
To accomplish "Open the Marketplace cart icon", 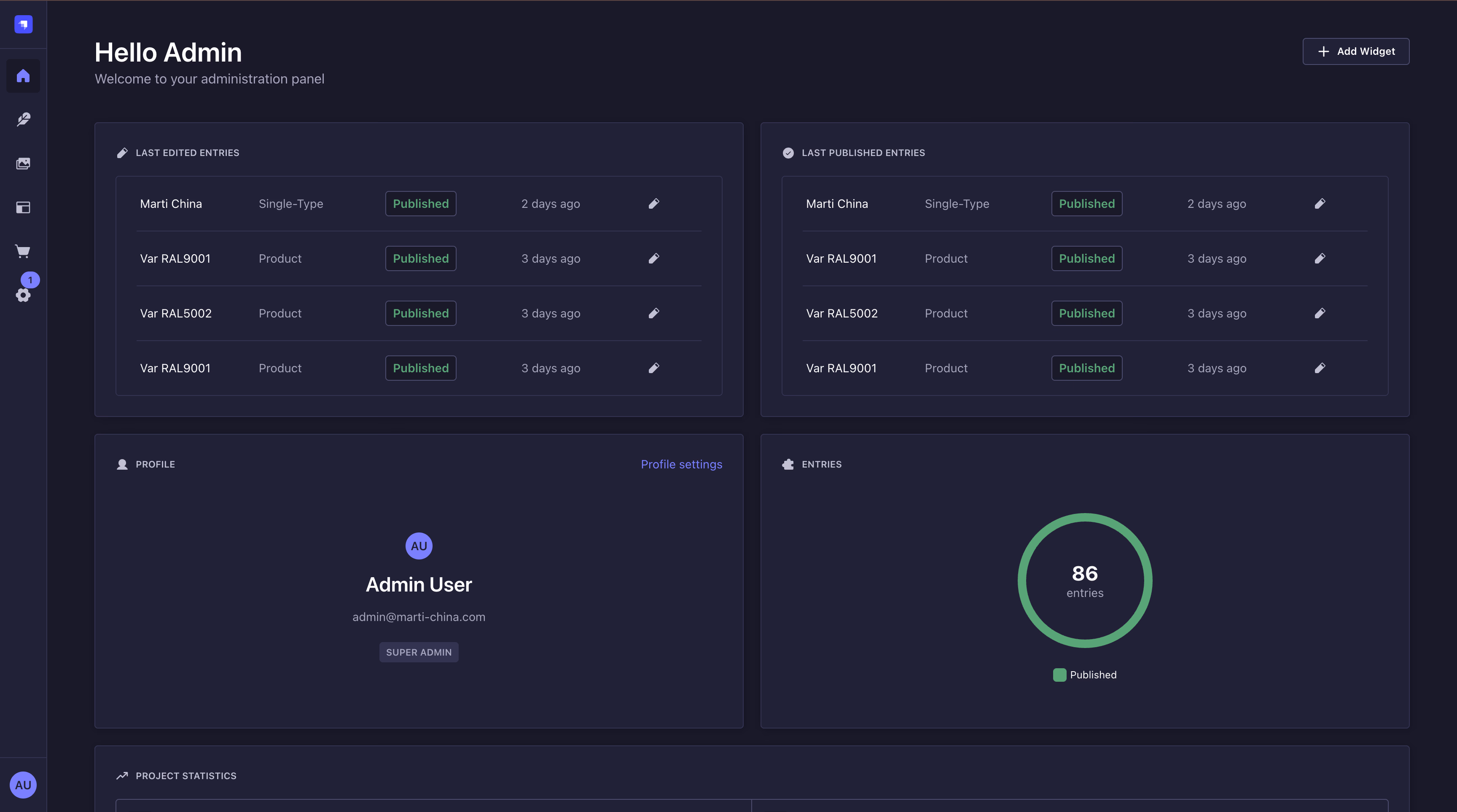I will (x=23, y=251).
